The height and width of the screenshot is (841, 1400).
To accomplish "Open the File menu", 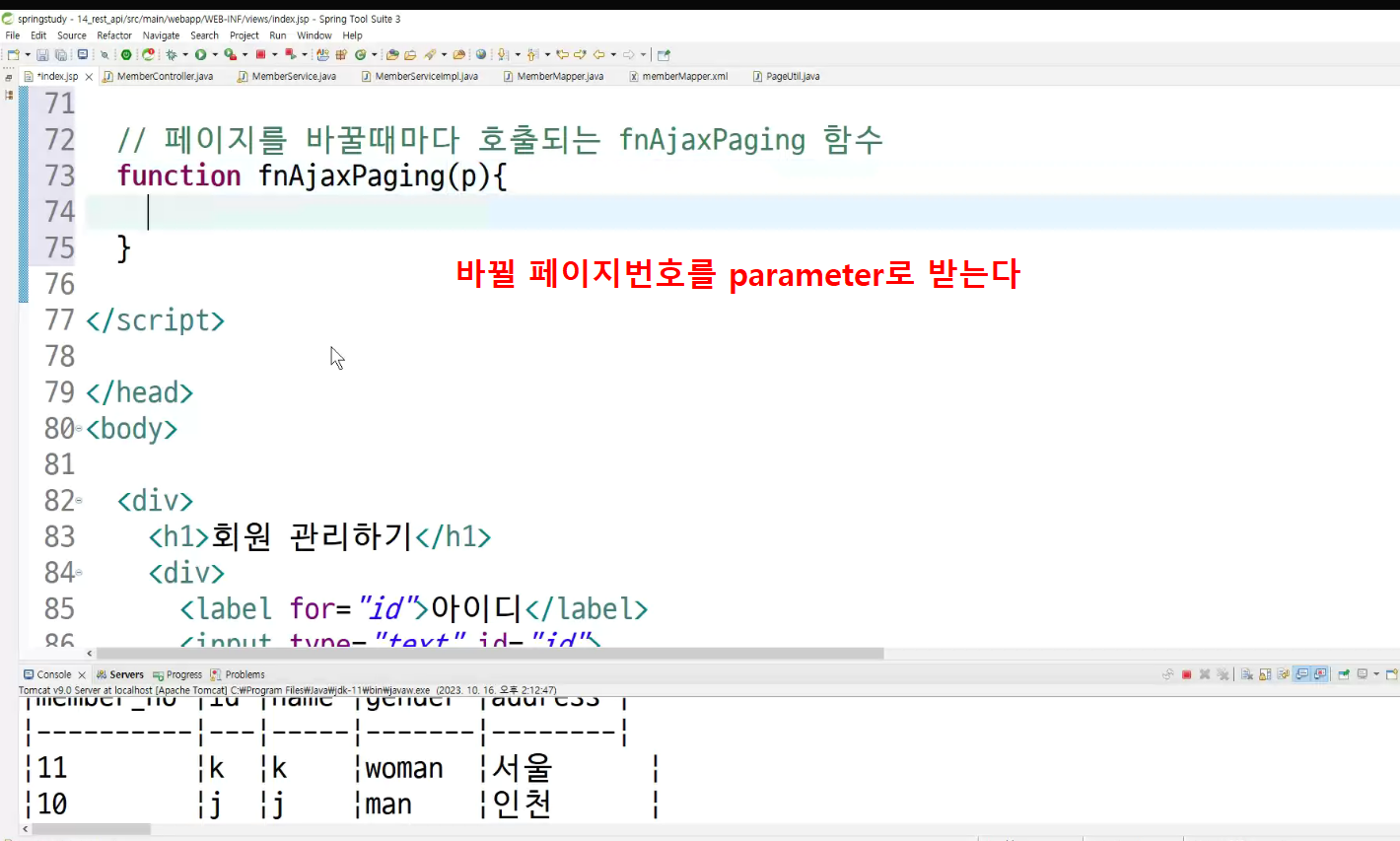I will (x=13, y=35).
